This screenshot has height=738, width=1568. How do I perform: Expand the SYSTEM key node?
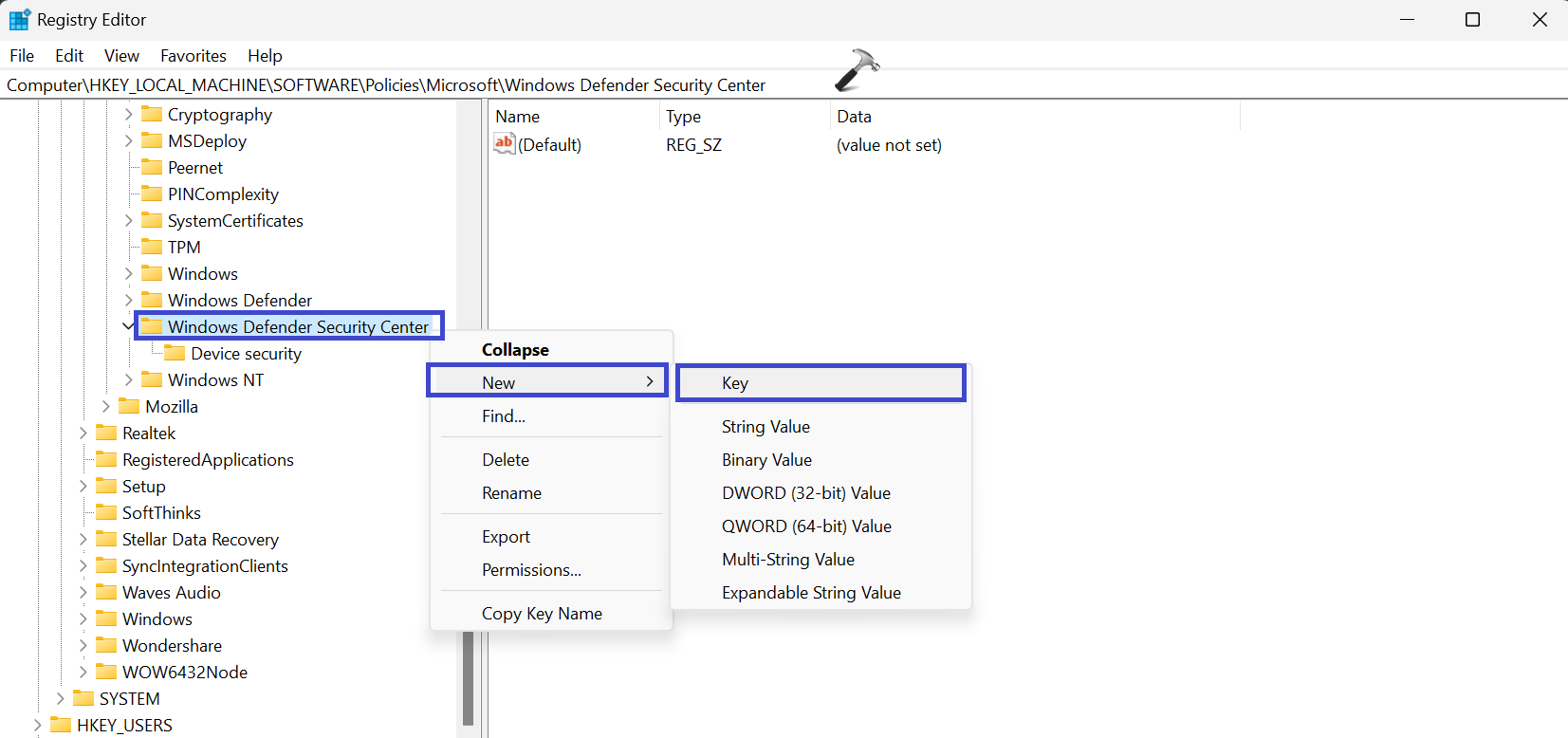pyautogui.click(x=60, y=699)
